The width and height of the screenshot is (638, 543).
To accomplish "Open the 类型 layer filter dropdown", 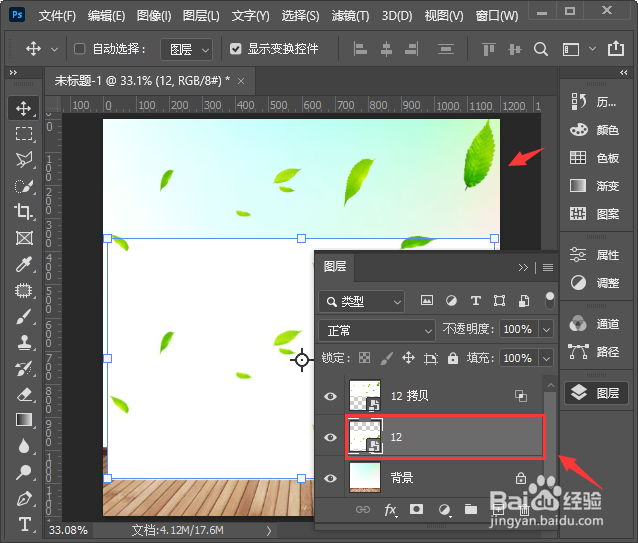I will [x=361, y=301].
